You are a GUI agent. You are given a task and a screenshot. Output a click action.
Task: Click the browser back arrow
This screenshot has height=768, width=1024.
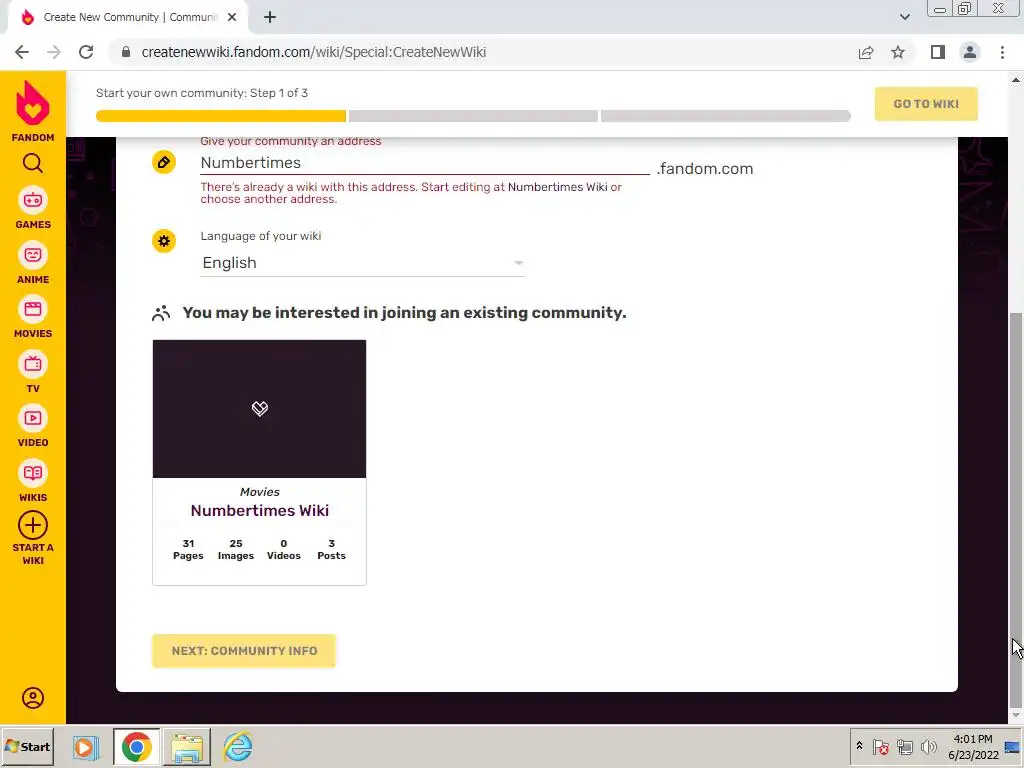tap(22, 52)
